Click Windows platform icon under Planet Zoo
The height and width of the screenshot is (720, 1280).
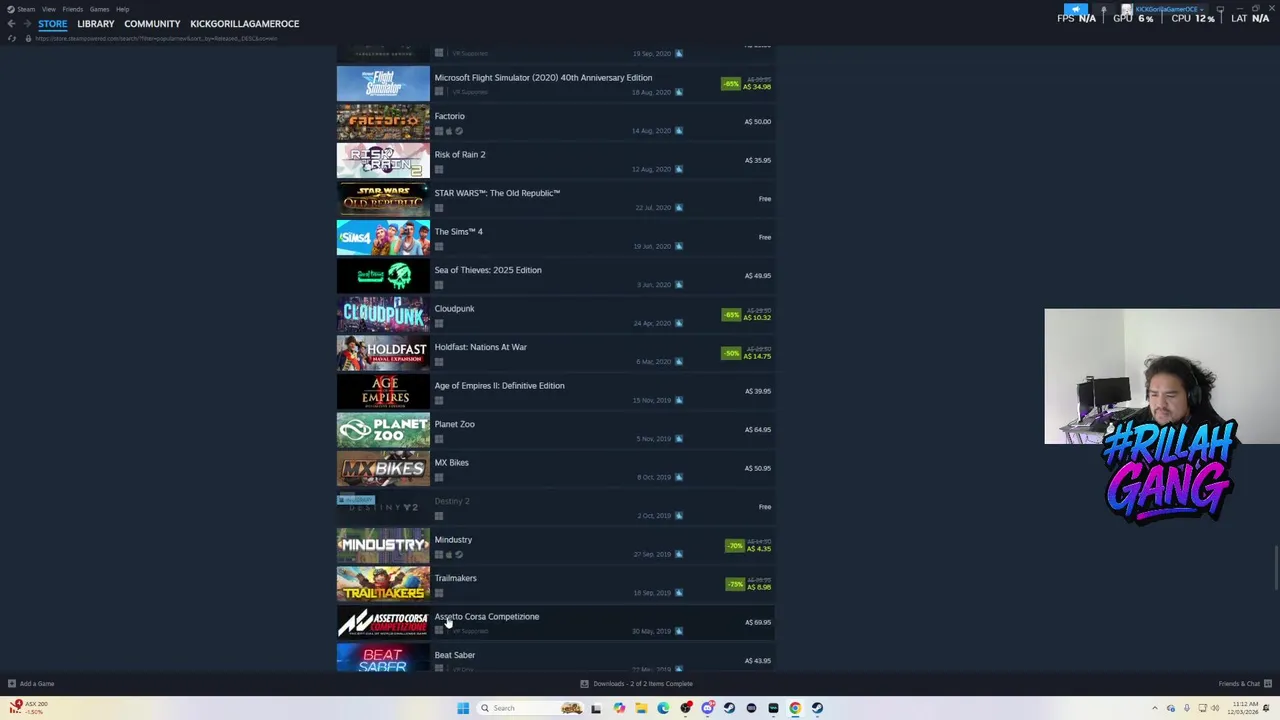click(438, 439)
